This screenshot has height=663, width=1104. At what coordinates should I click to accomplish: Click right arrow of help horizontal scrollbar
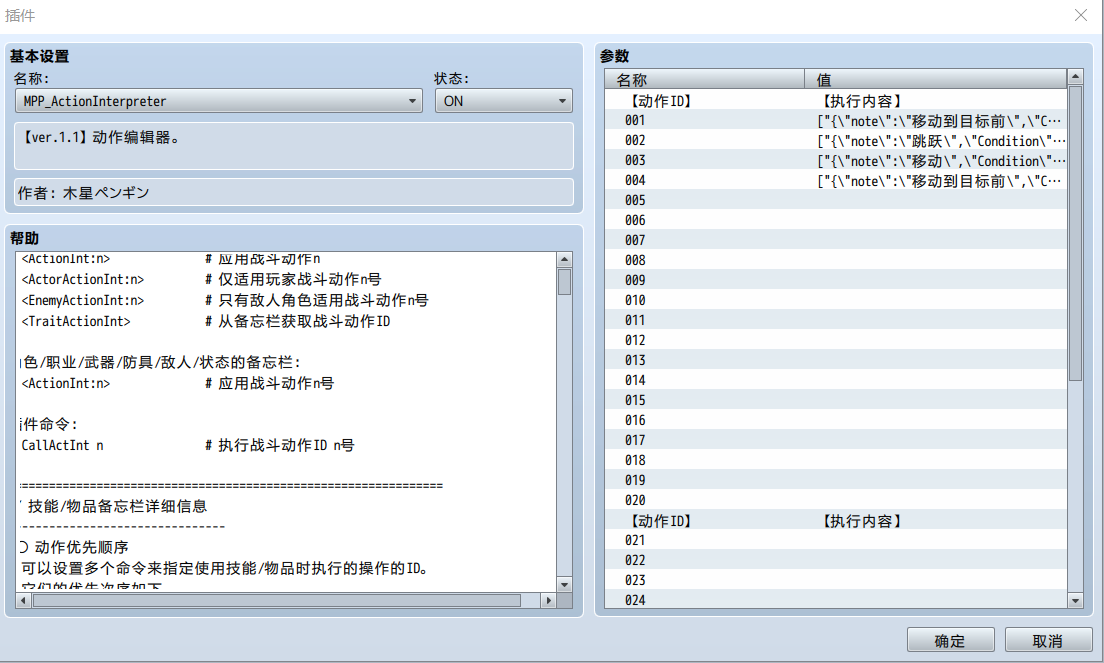pyautogui.click(x=549, y=600)
